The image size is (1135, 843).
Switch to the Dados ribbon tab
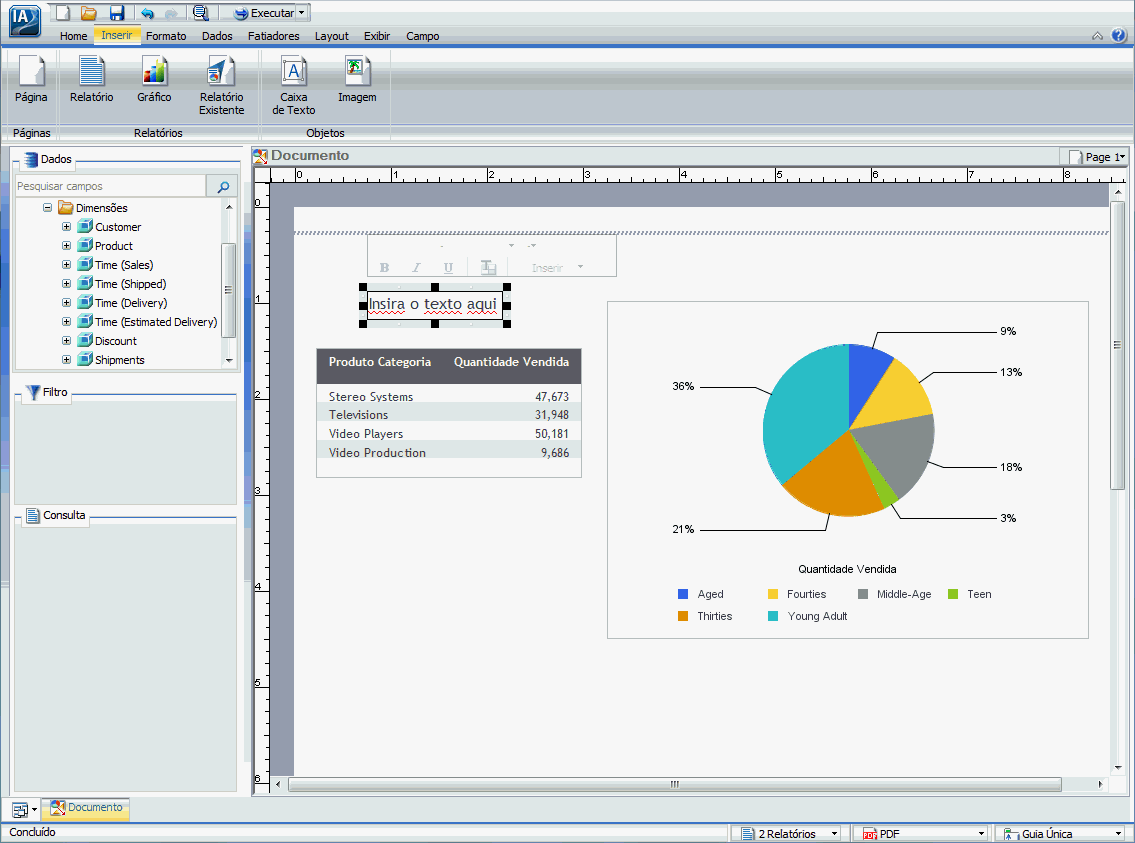[217, 35]
